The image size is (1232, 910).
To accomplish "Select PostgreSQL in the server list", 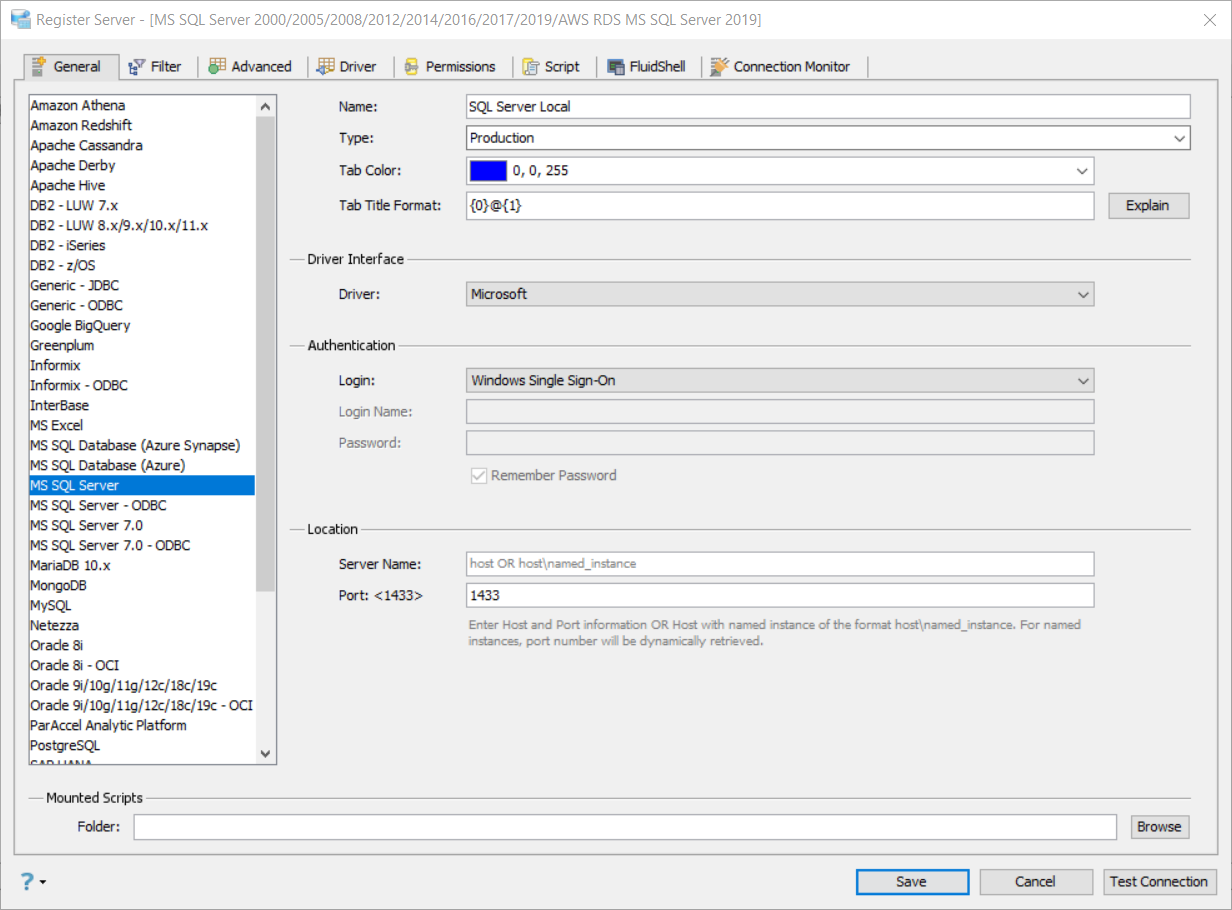I will coord(65,746).
